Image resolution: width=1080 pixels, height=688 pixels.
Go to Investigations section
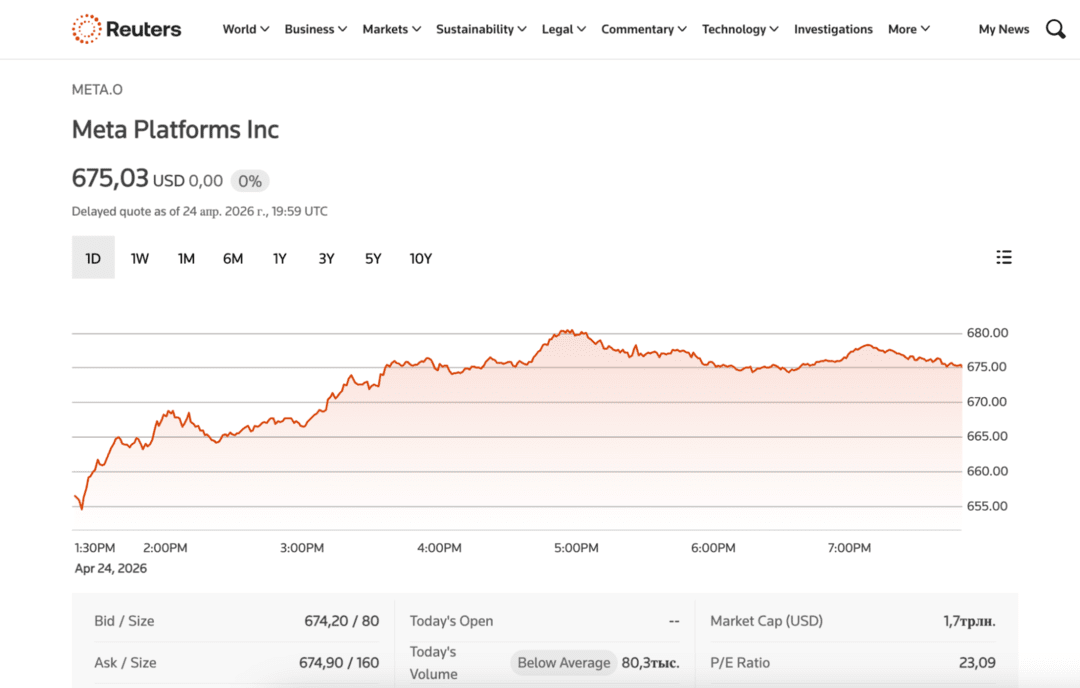click(x=833, y=29)
